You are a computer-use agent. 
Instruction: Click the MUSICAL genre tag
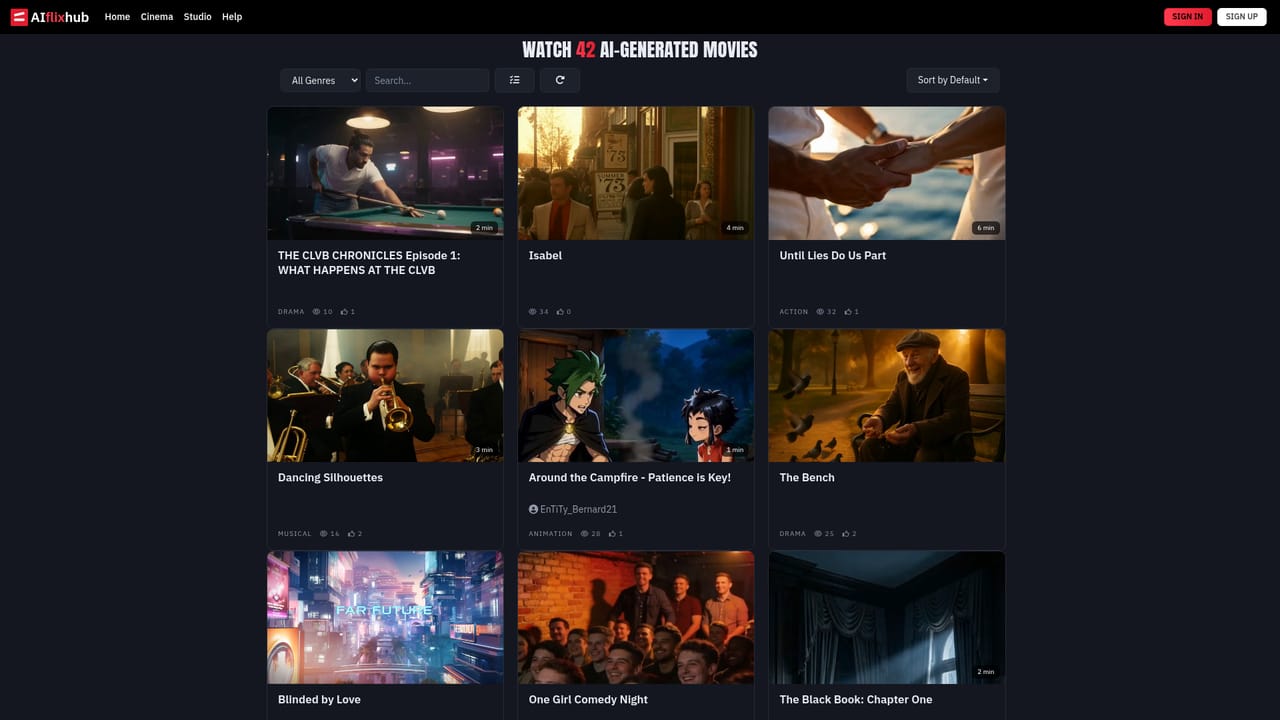[x=295, y=534]
